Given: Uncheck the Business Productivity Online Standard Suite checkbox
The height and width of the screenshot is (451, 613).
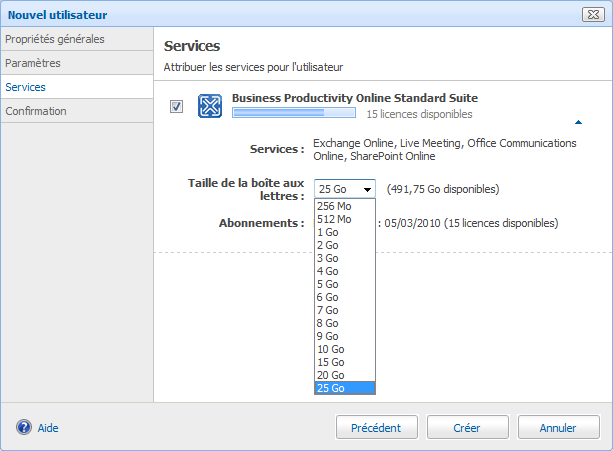Looking at the screenshot, I should [177, 106].
